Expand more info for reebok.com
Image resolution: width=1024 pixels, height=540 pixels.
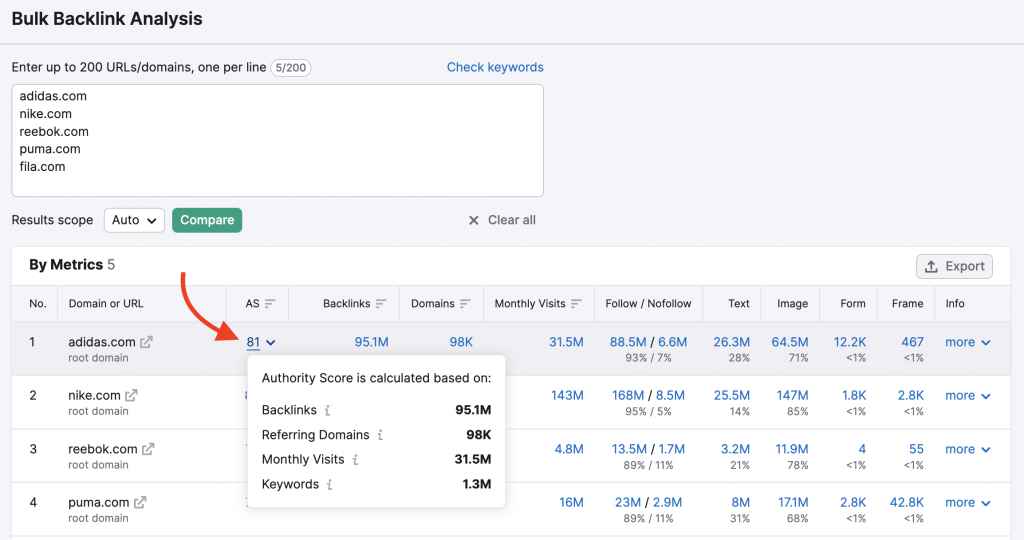(x=968, y=449)
